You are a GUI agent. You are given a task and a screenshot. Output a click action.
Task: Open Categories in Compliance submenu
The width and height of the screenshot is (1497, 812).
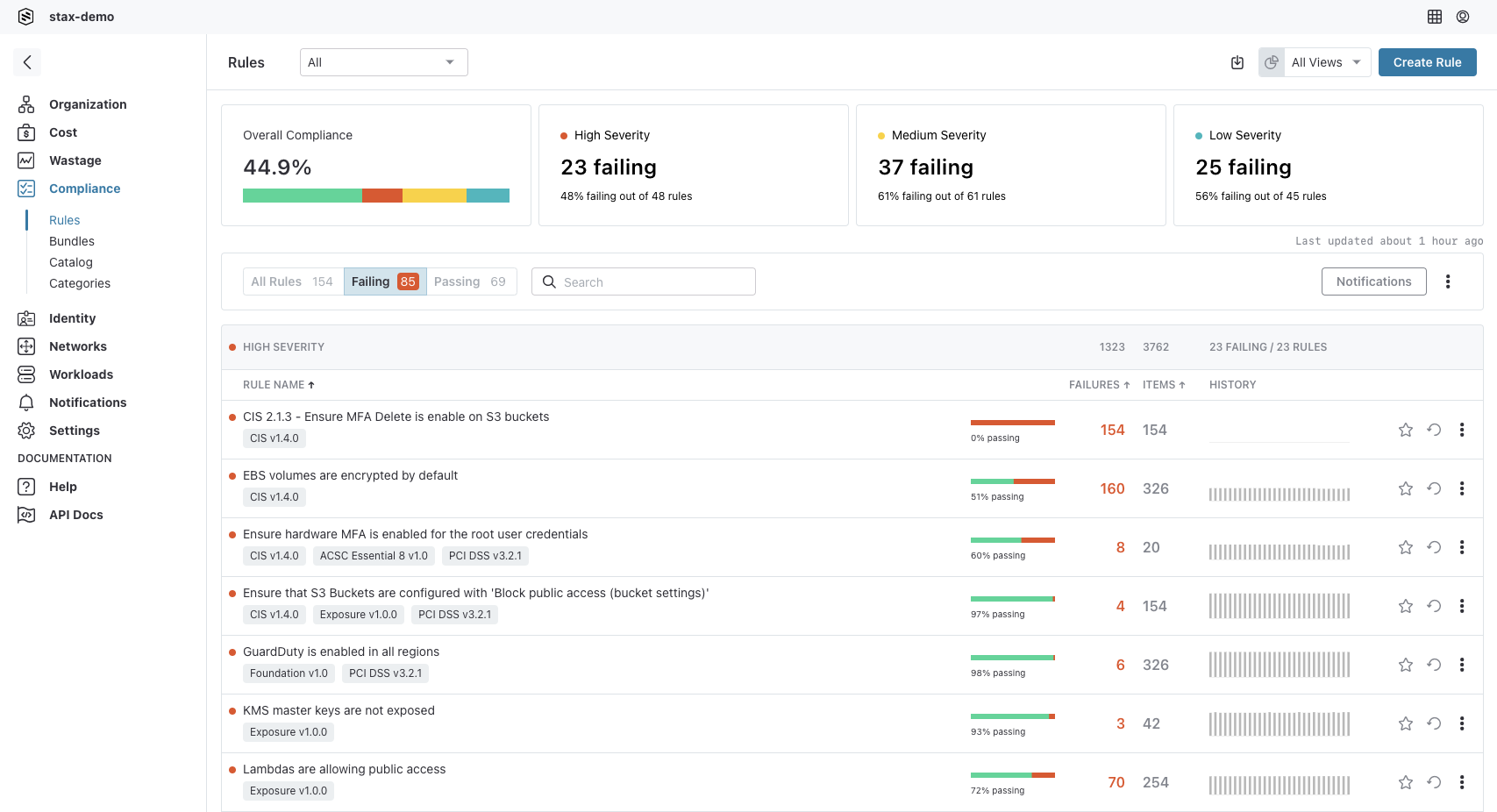(x=80, y=283)
